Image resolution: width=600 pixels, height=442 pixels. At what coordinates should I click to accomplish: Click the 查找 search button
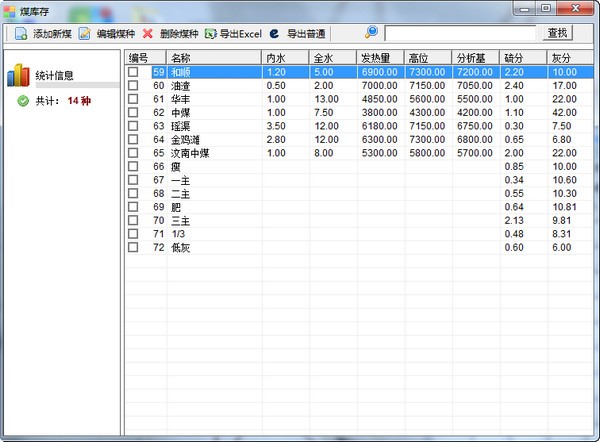[x=557, y=33]
